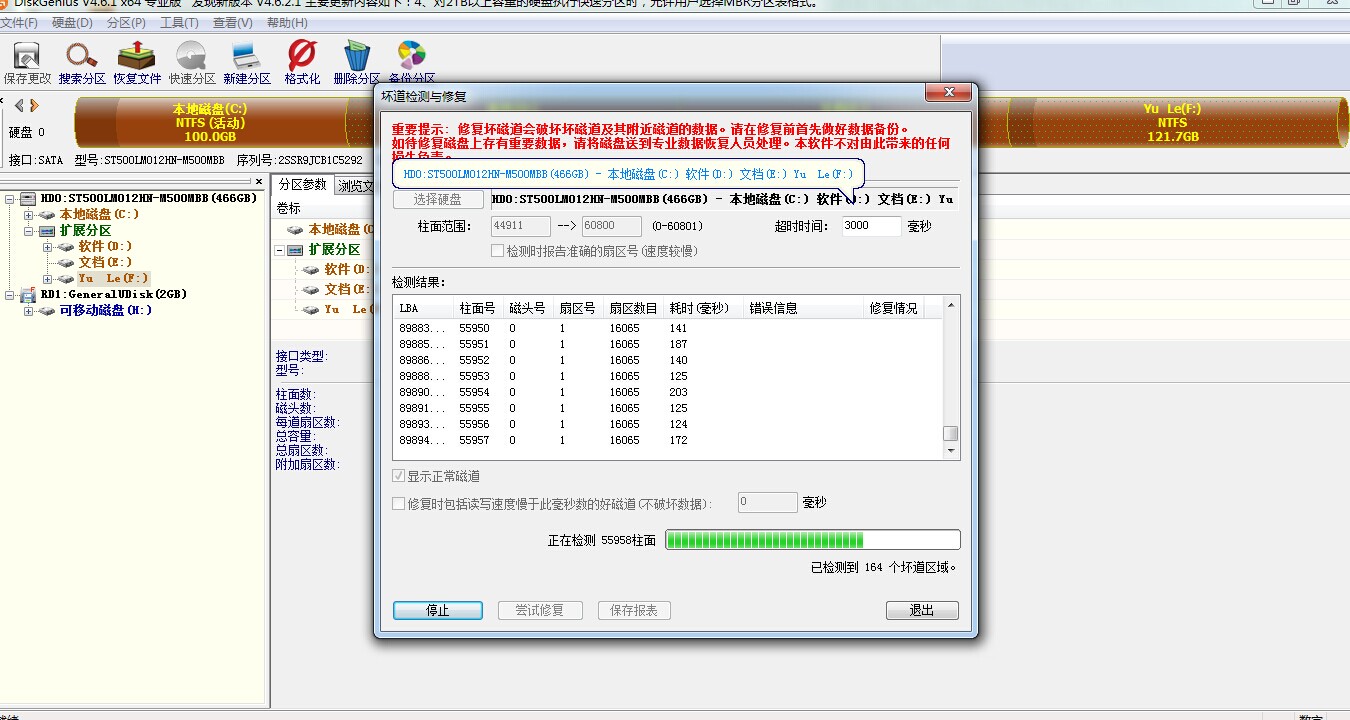Expand the 本地磁盘(C:) tree node
Screen dimensions: 1350x720
(29, 215)
